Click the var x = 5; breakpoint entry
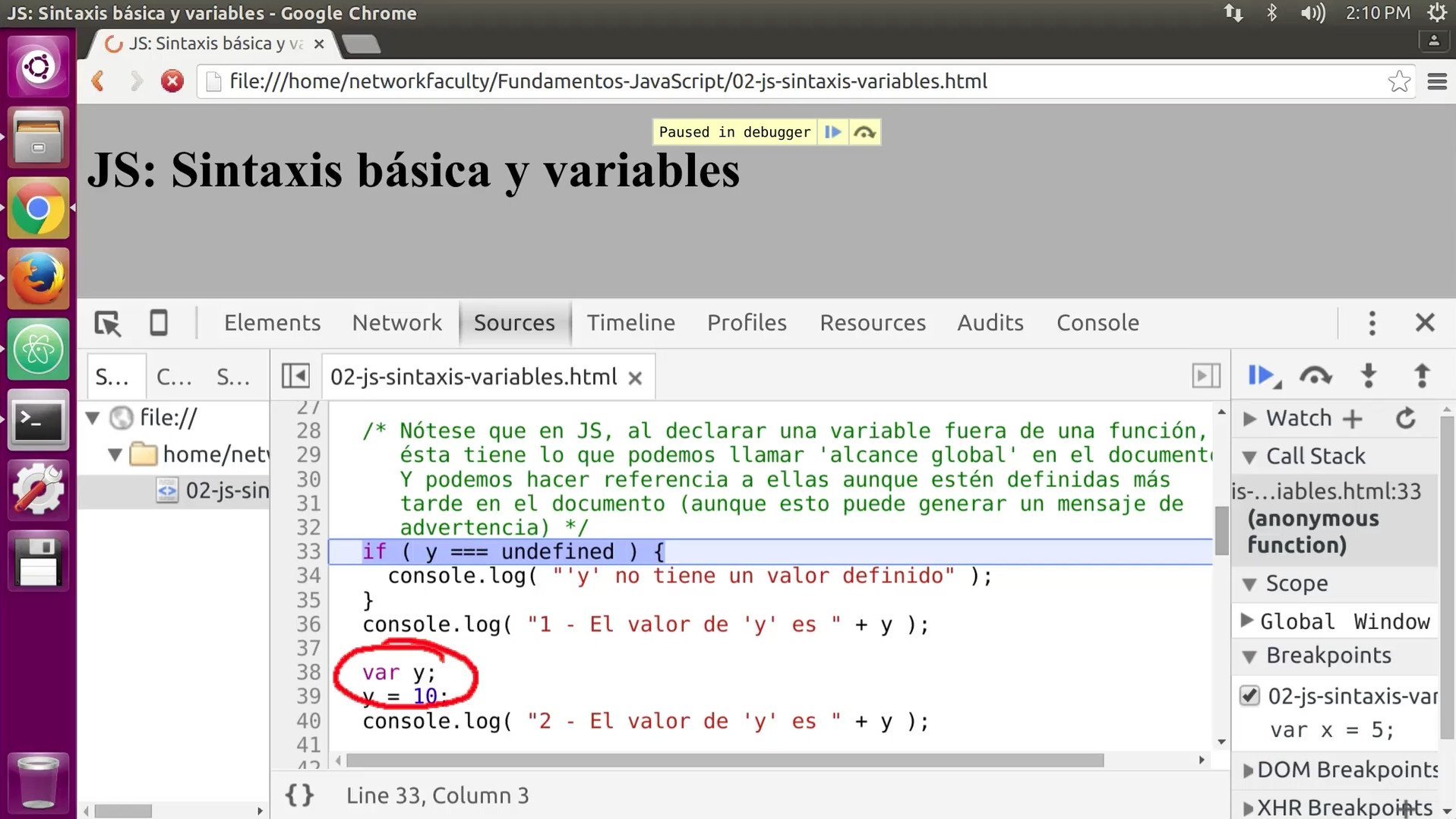This screenshot has width=1456, height=819. 1331,730
